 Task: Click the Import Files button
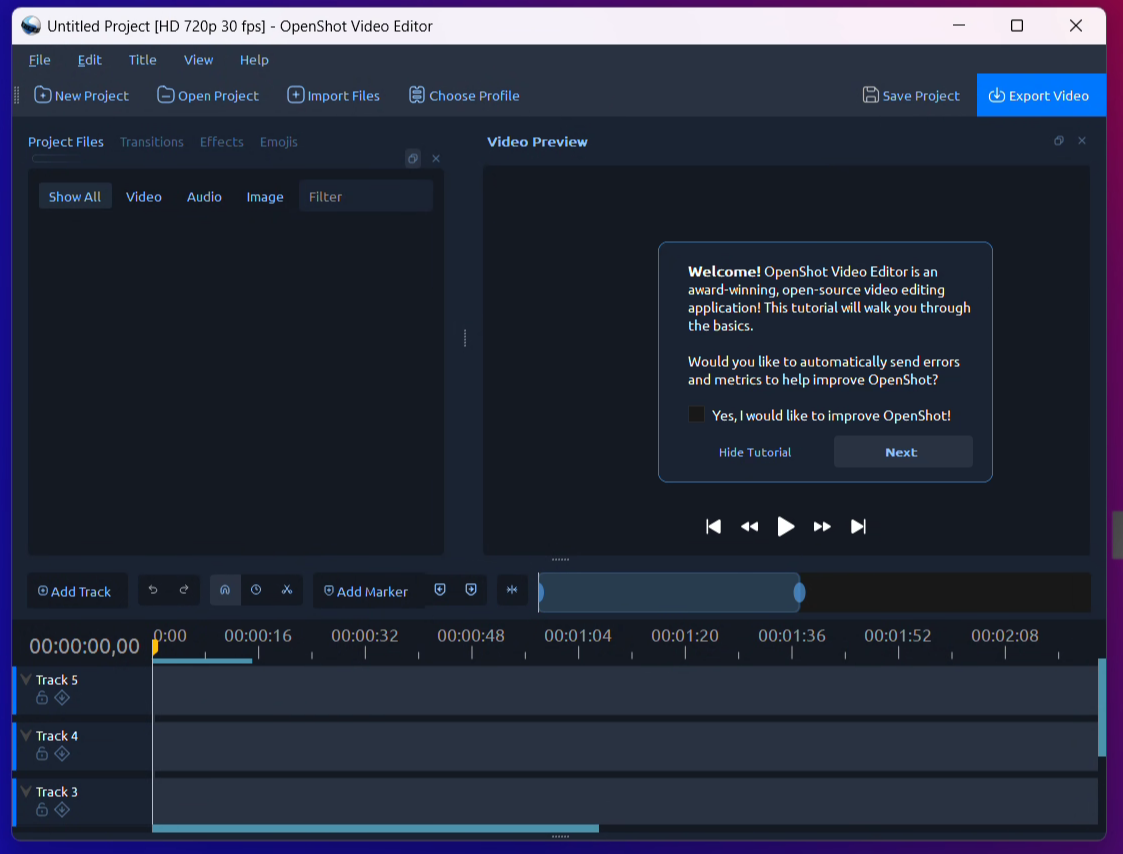point(334,95)
